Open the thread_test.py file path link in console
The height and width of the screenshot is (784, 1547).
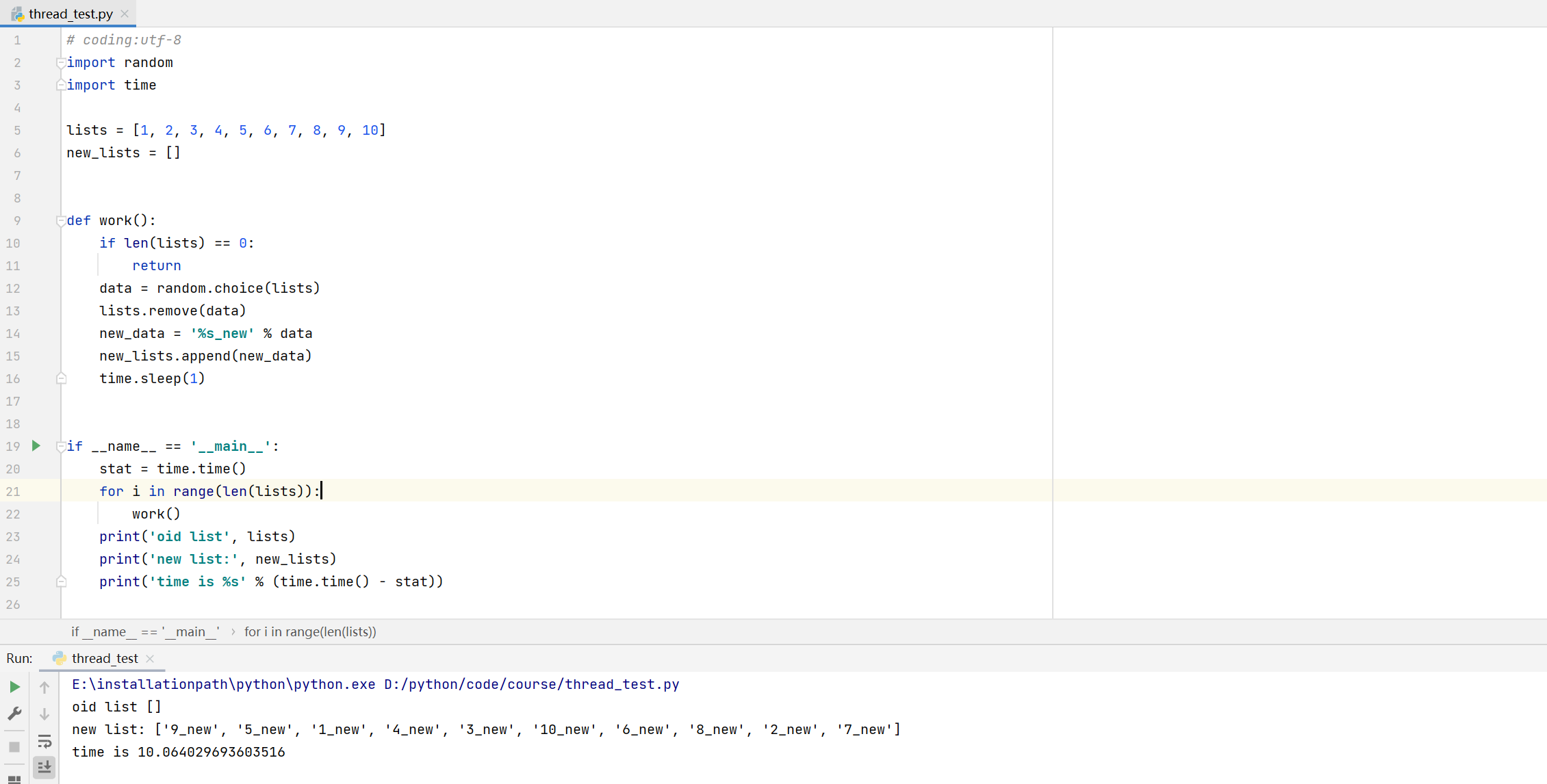(x=532, y=684)
